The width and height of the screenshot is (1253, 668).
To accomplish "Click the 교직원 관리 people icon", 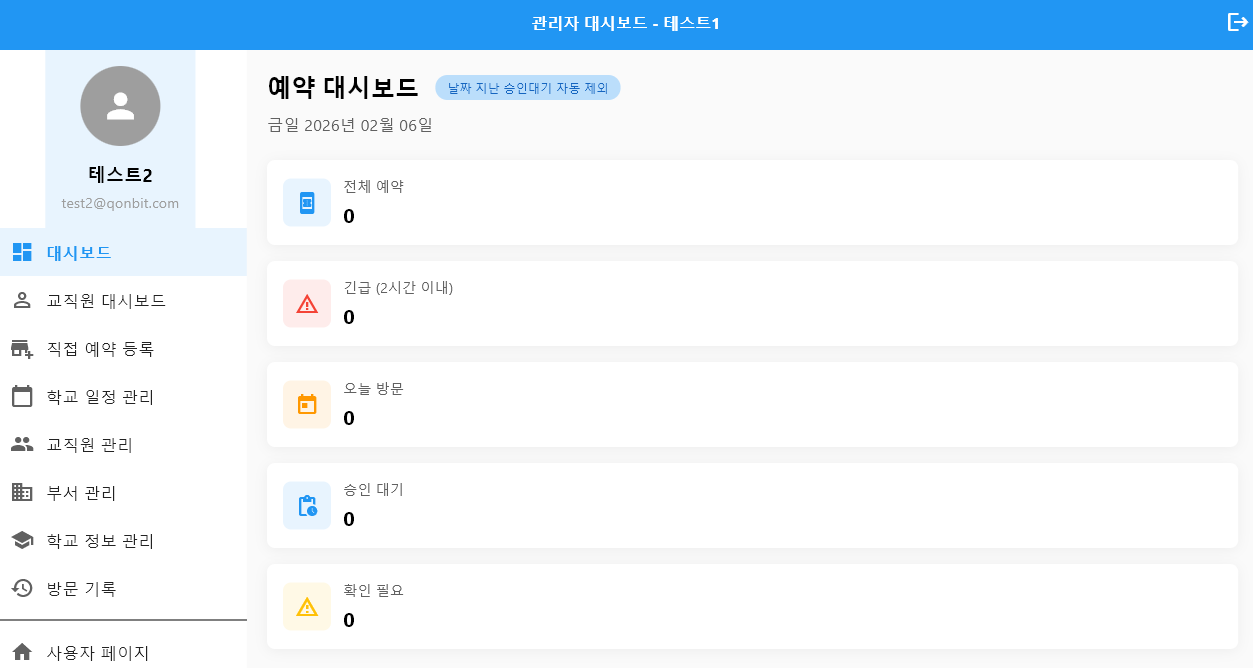I will (22, 444).
